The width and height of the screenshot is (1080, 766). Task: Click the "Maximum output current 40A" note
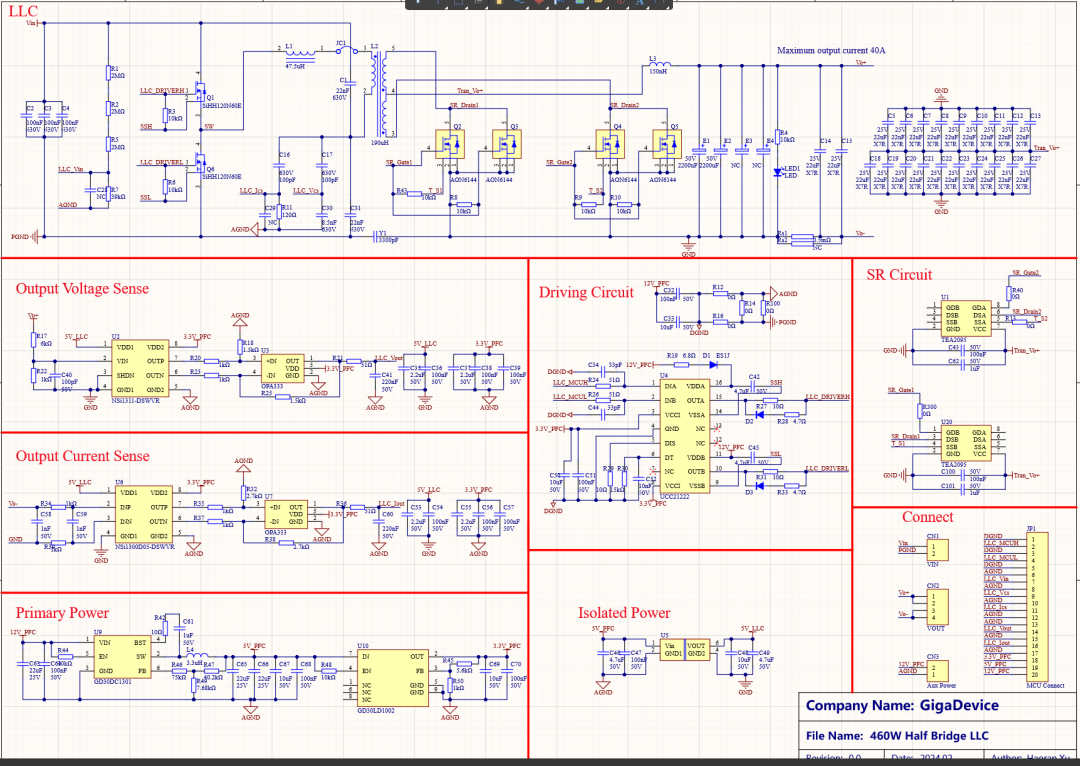pyautogui.click(x=825, y=50)
